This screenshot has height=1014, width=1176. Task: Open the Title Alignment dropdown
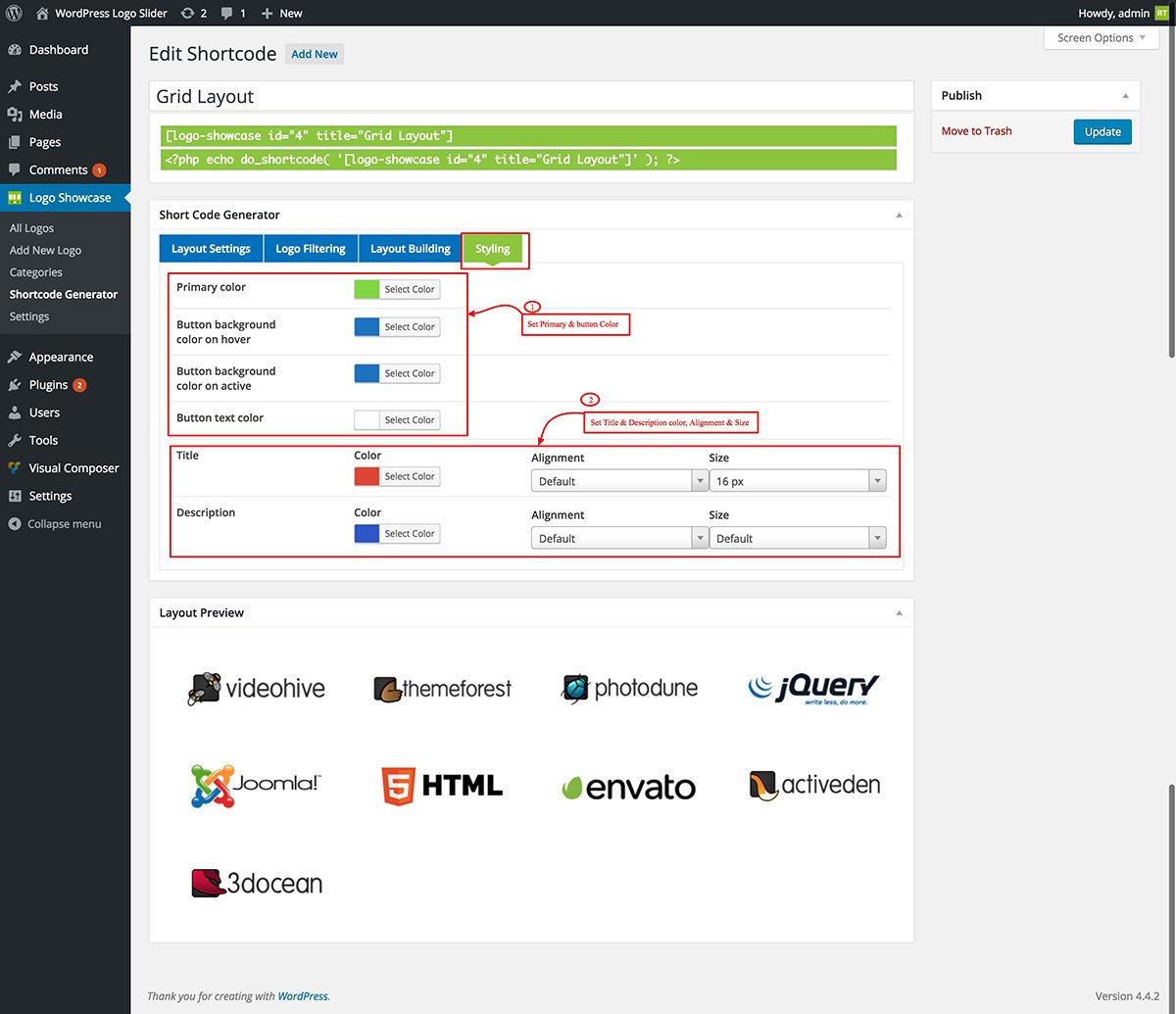(619, 481)
